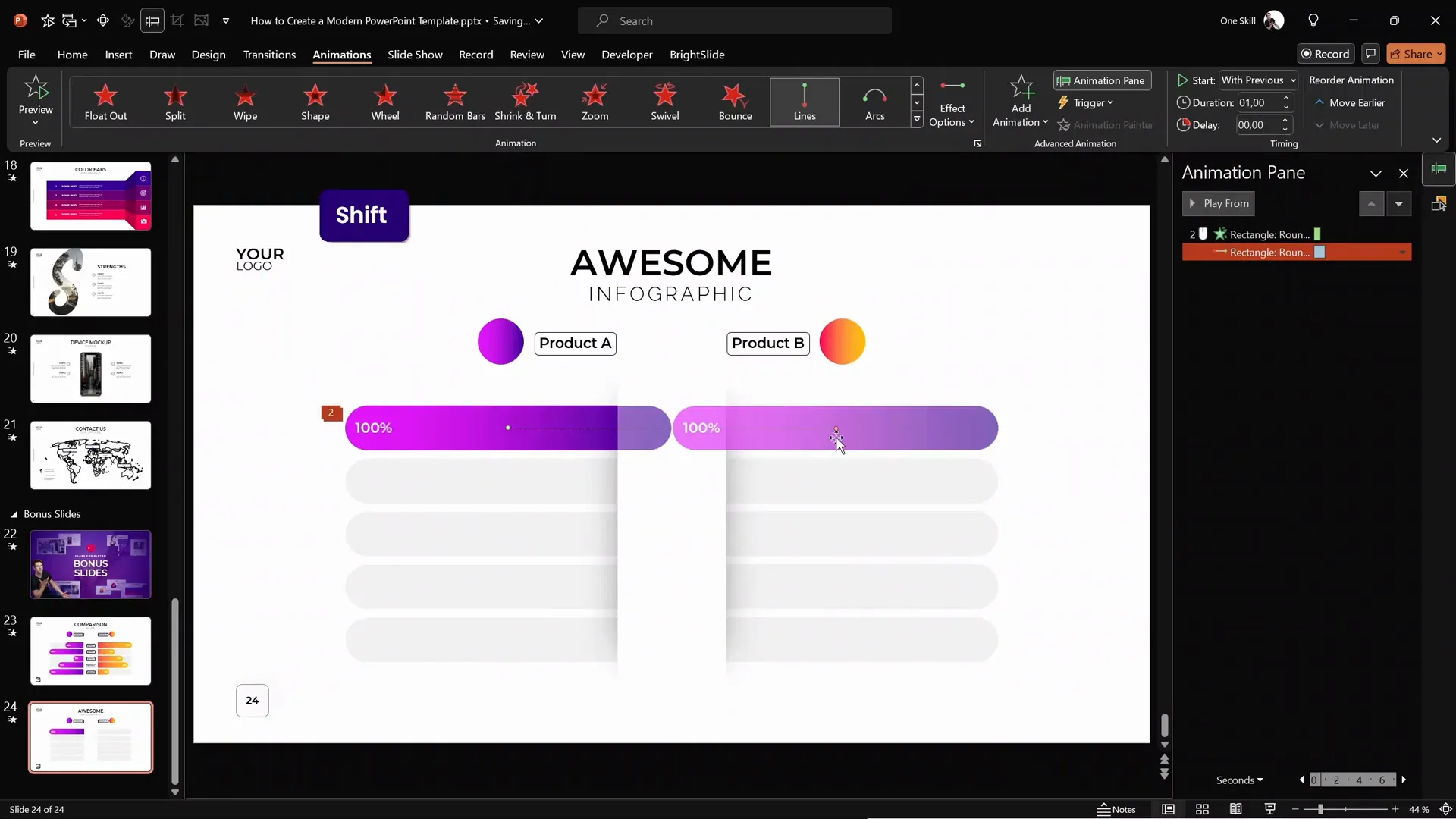
Task: Click the purple Product A circle
Action: pos(500,342)
